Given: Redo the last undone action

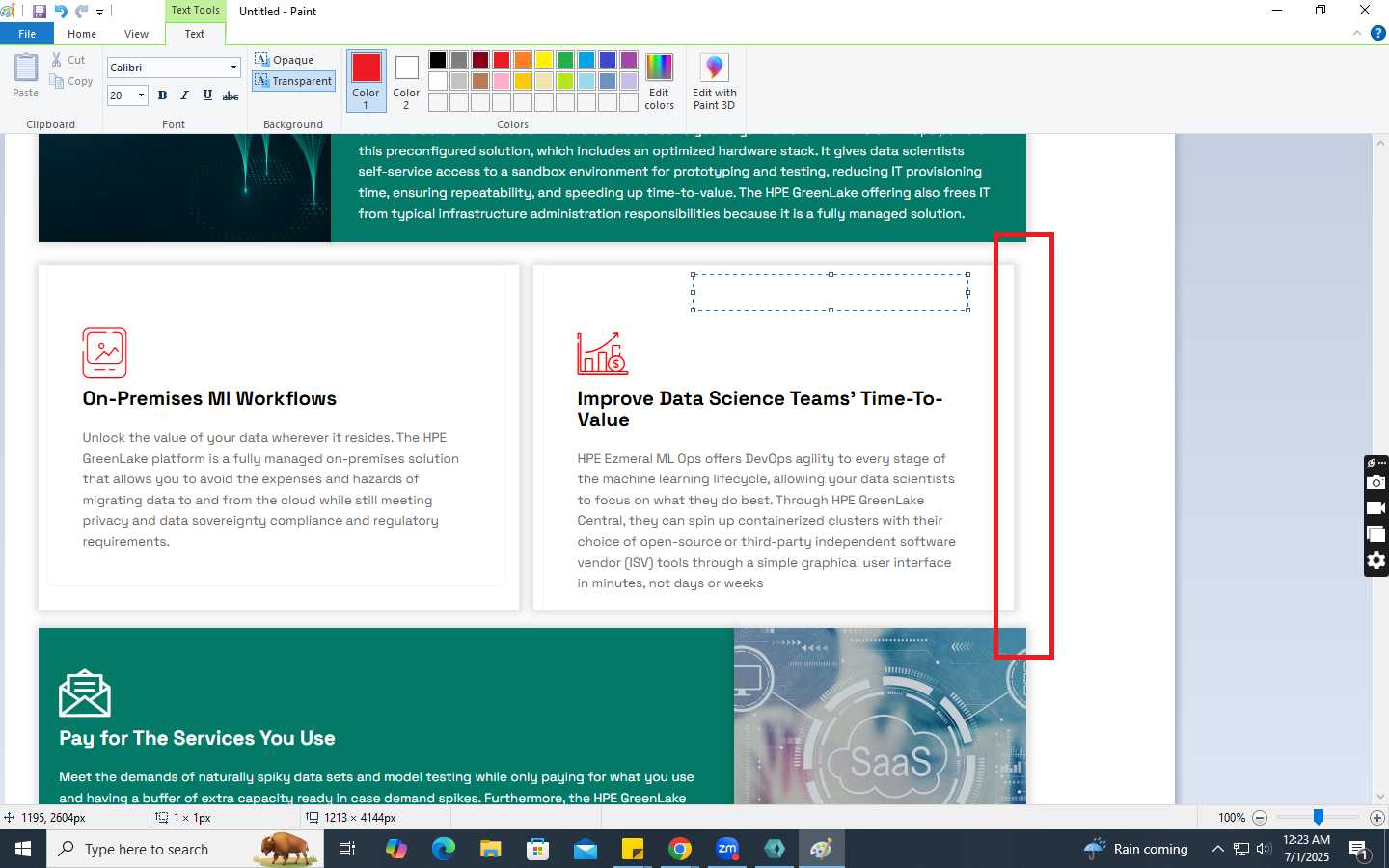Looking at the screenshot, I should [81, 12].
